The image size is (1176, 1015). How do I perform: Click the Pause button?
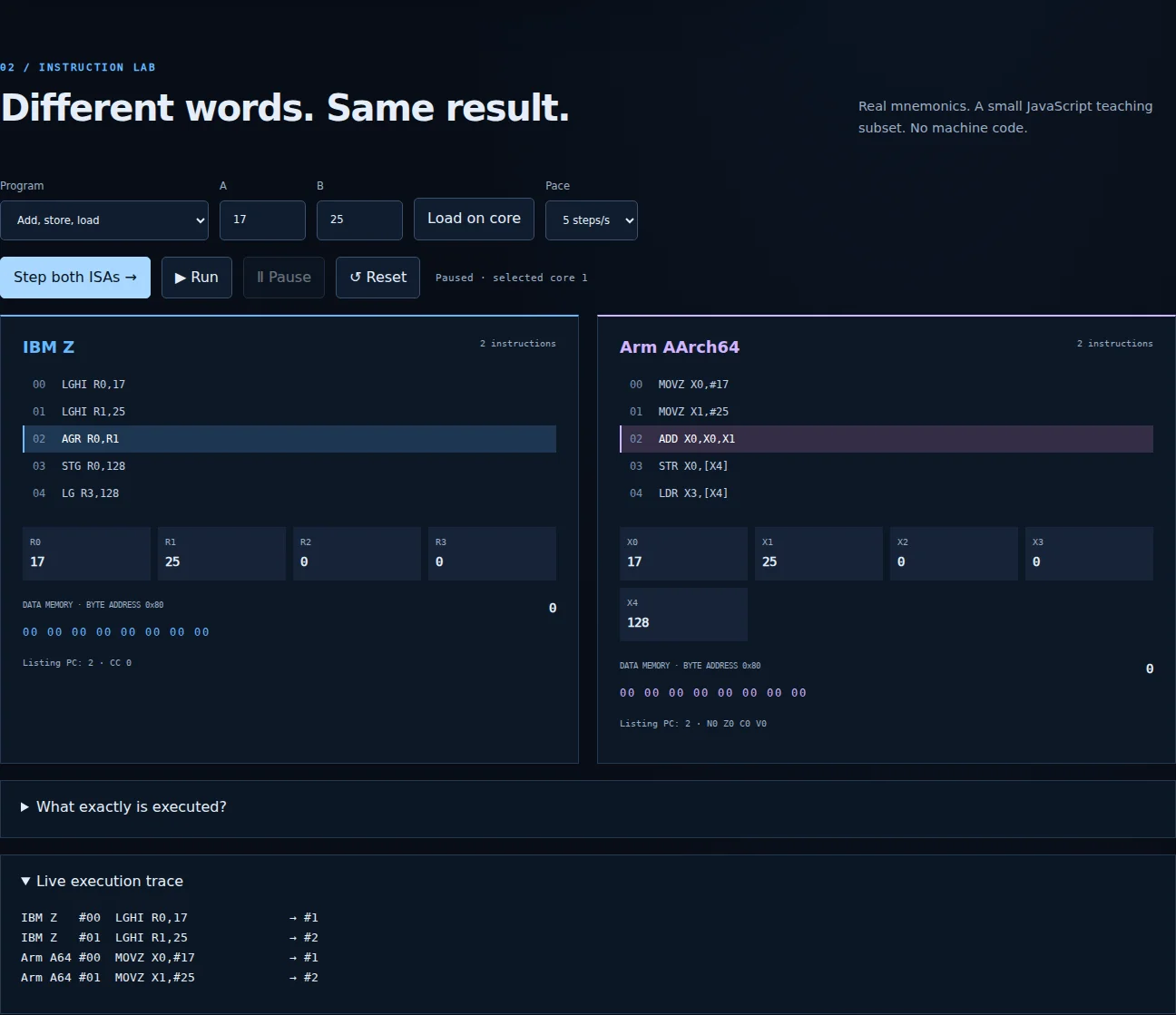coord(284,278)
